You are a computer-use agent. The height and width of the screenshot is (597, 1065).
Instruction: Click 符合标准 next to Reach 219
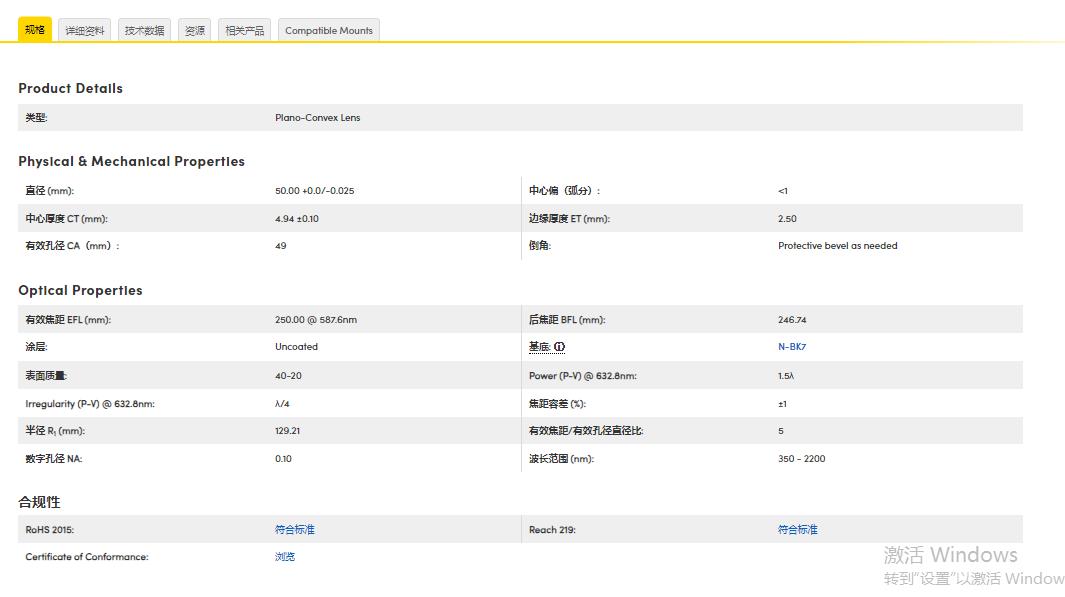[797, 529]
